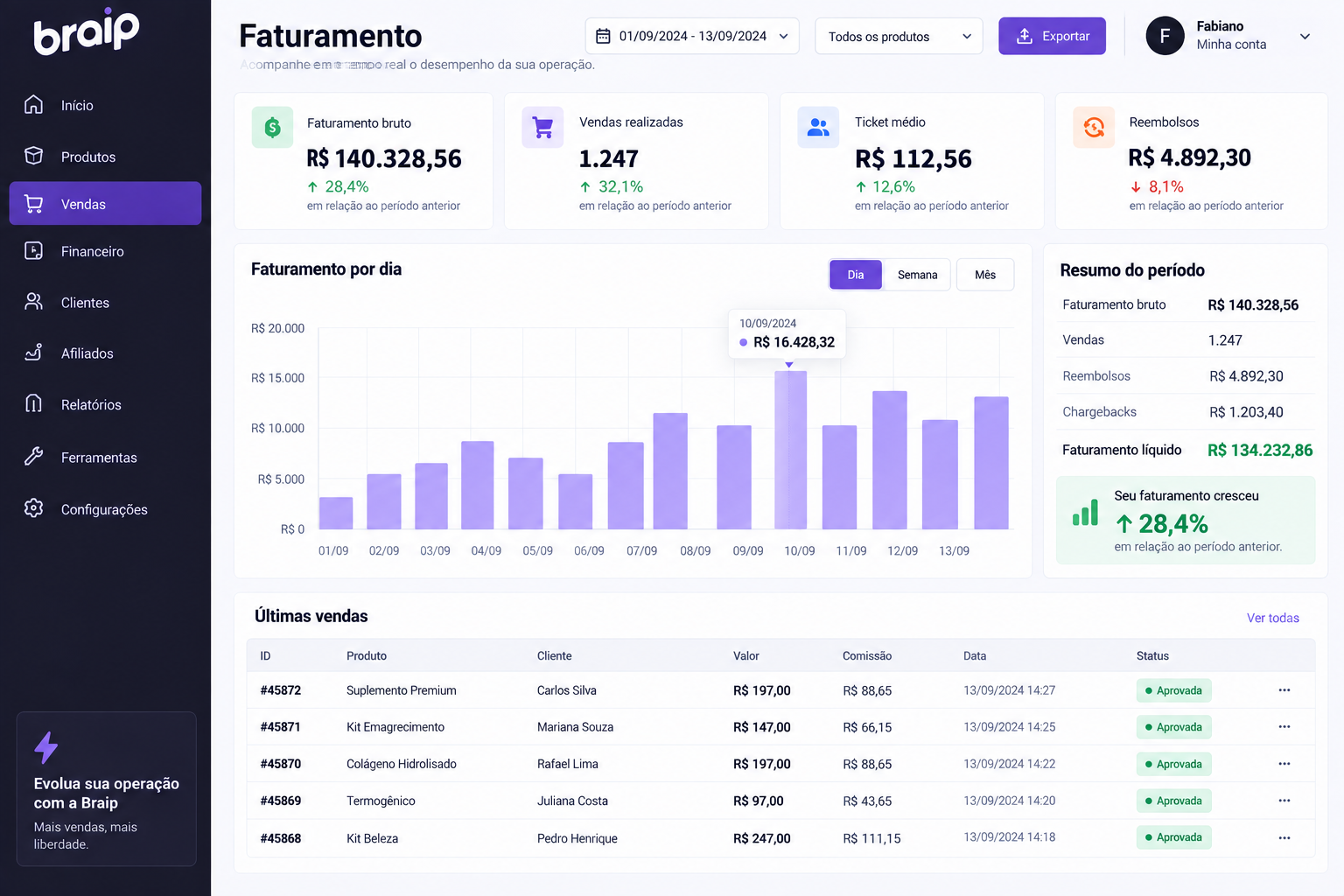Click the Relatórios icon

[33, 403]
